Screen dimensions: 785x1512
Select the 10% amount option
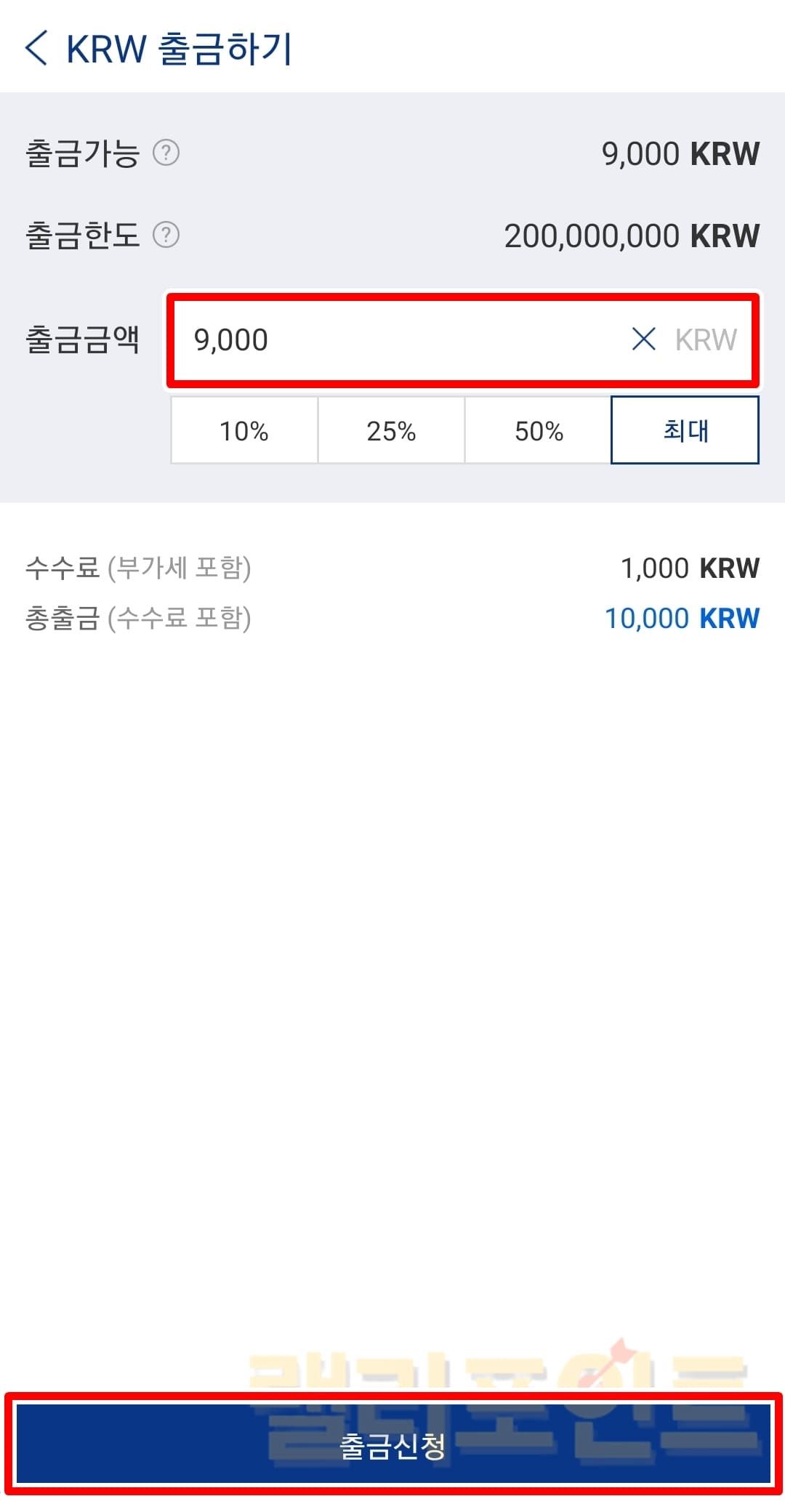tap(244, 430)
